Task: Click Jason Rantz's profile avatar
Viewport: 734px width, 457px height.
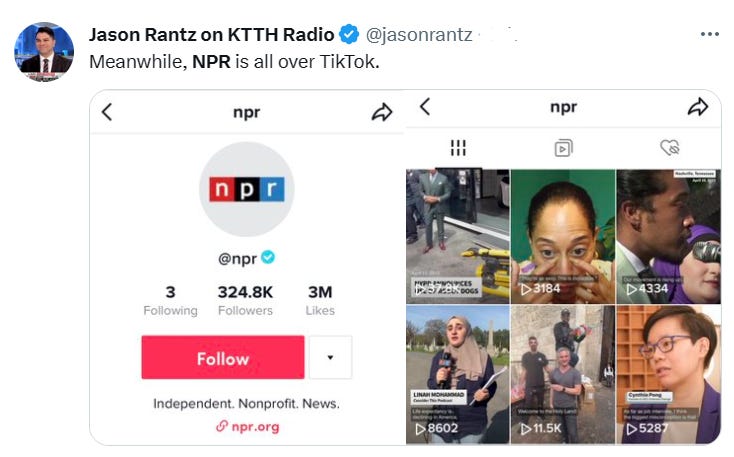Action: point(44,52)
